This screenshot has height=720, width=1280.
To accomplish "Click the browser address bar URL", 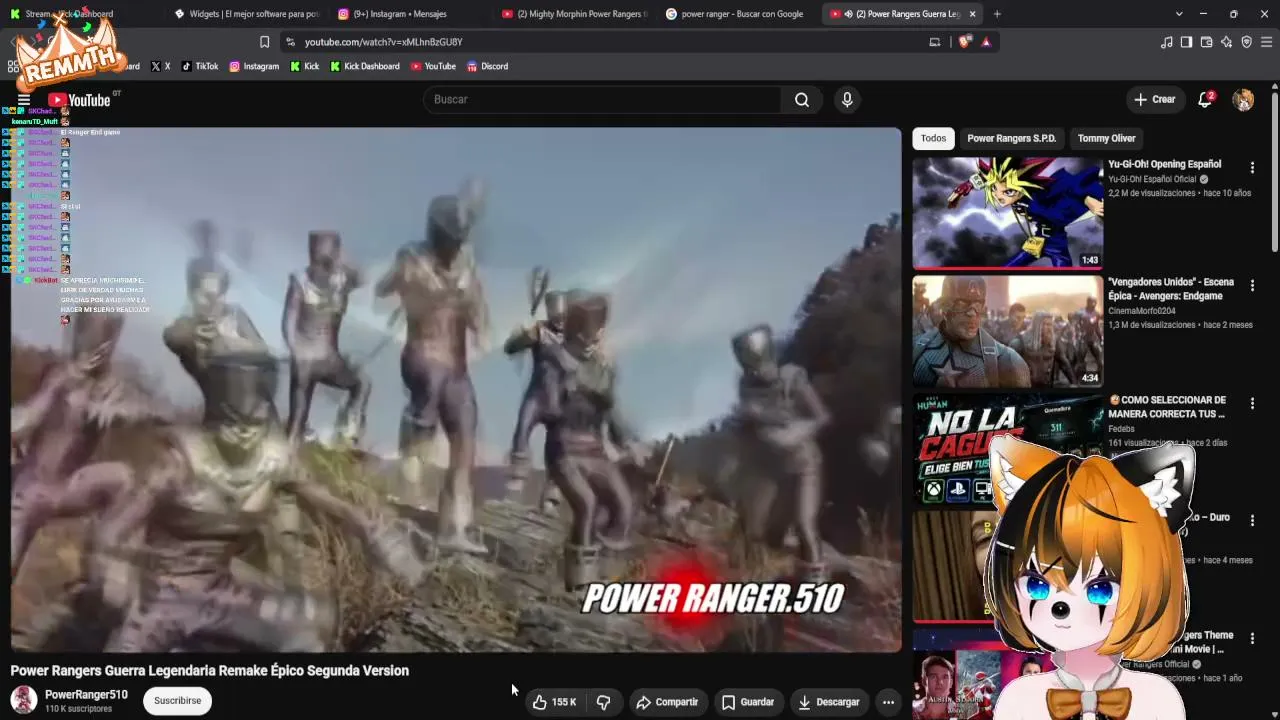I will [x=383, y=42].
